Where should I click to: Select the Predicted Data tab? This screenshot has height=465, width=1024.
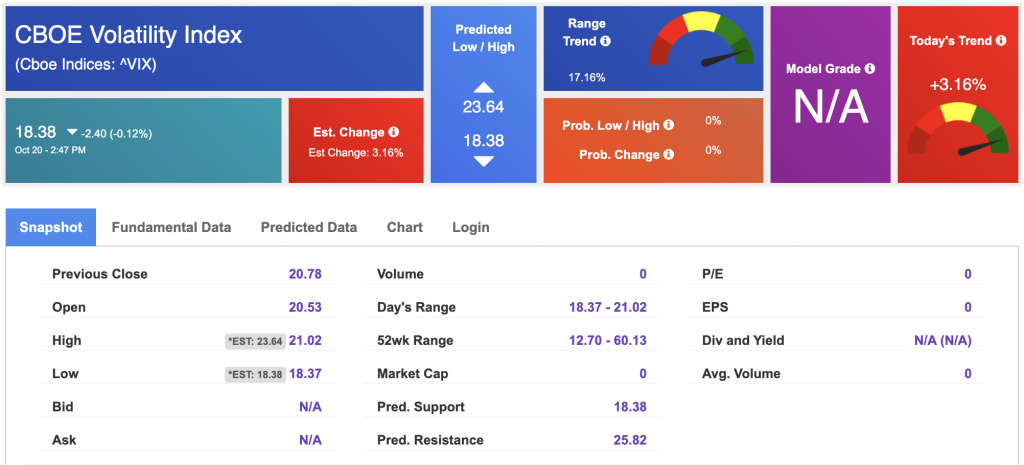(308, 227)
